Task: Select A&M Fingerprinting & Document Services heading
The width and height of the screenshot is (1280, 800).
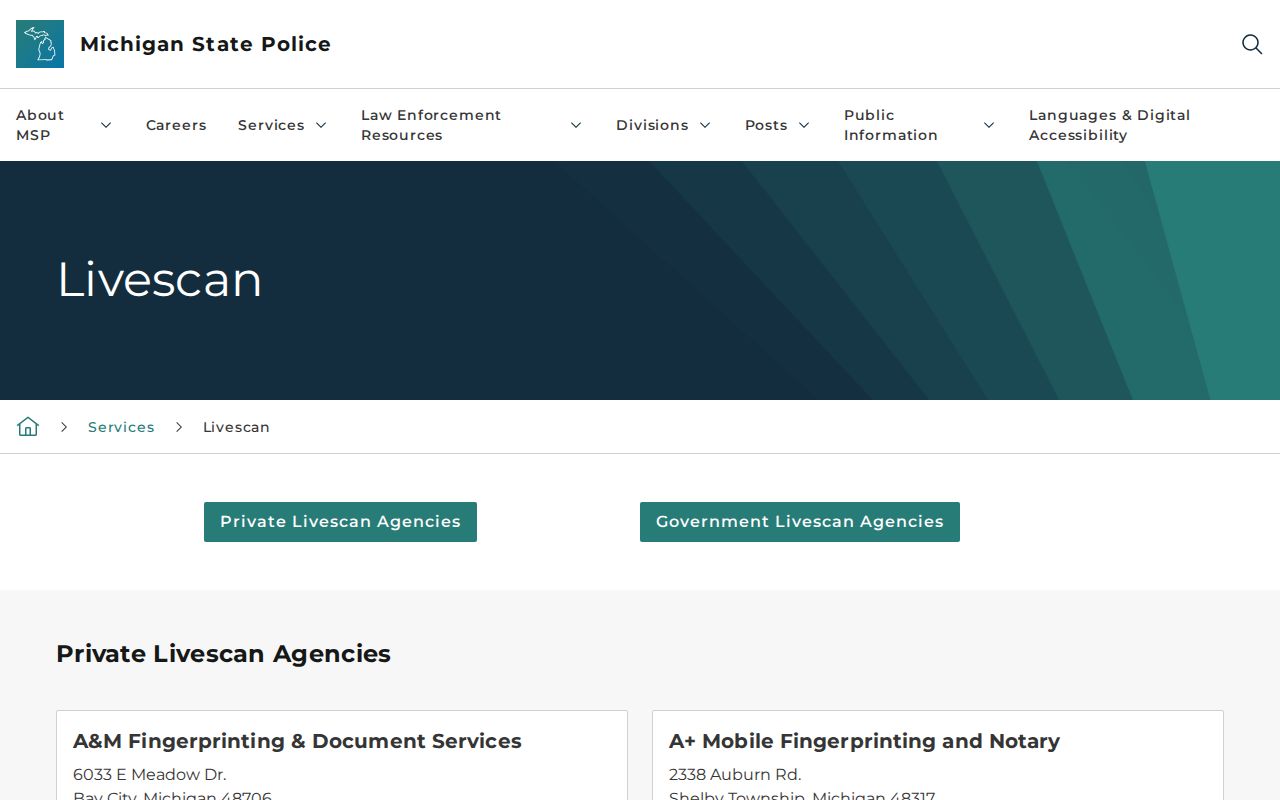Action: point(297,741)
